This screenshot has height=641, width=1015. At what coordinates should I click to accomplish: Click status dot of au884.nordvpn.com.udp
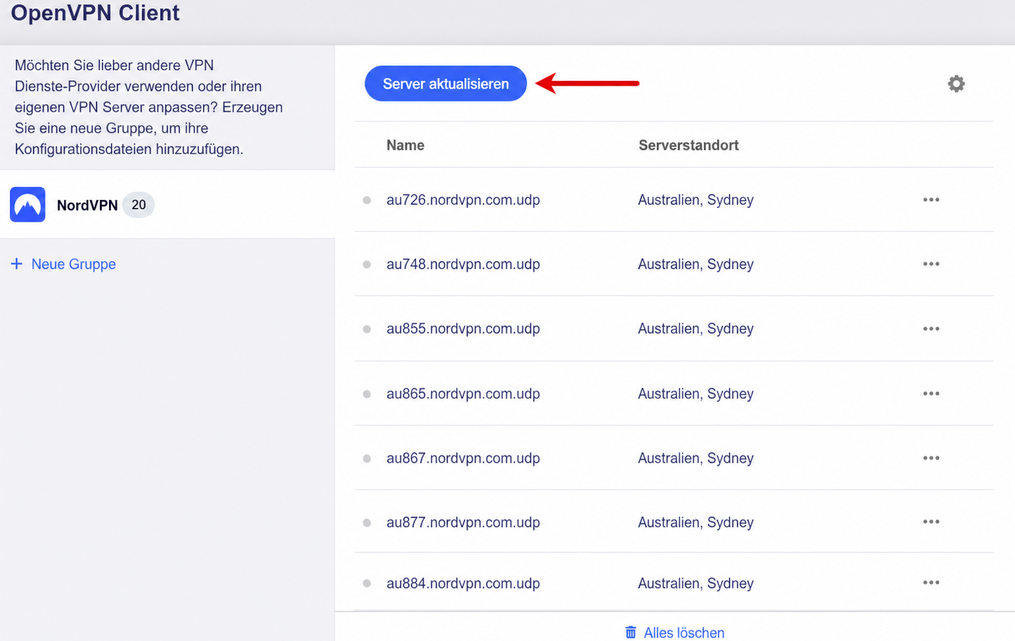click(367, 583)
